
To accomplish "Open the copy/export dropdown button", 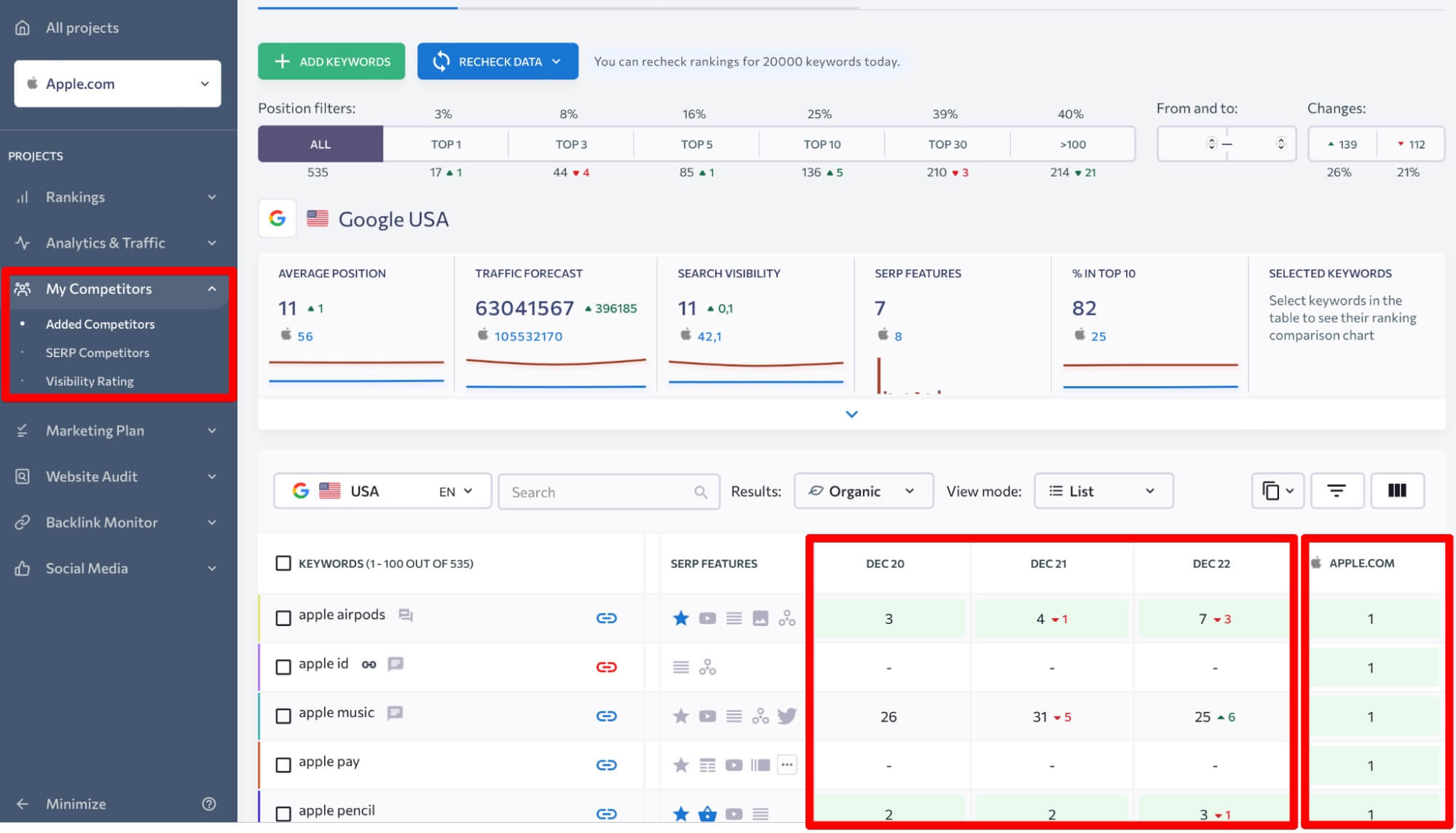I will point(1278,490).
